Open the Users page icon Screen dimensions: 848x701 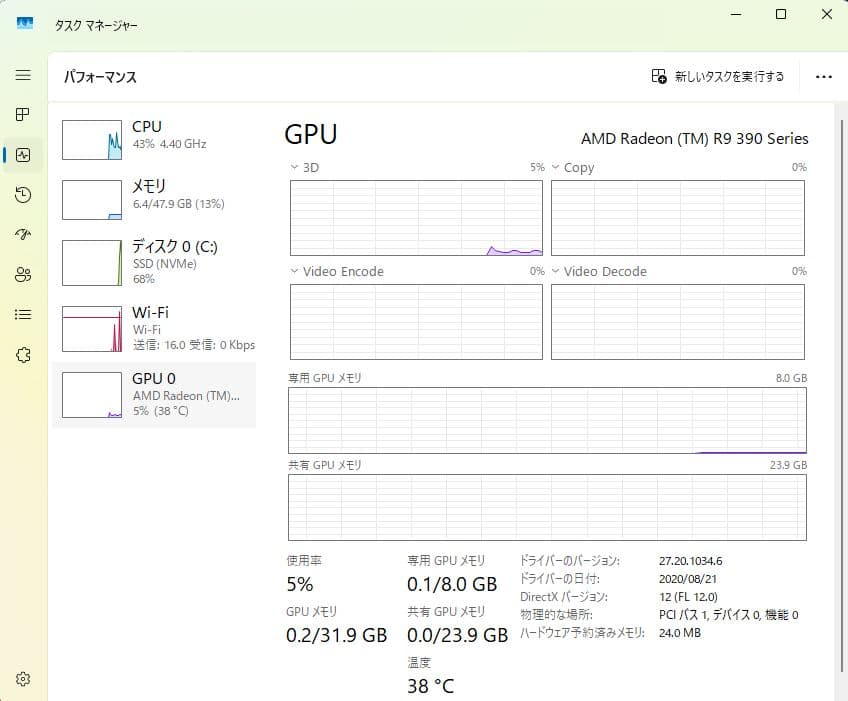click(22, 274)
